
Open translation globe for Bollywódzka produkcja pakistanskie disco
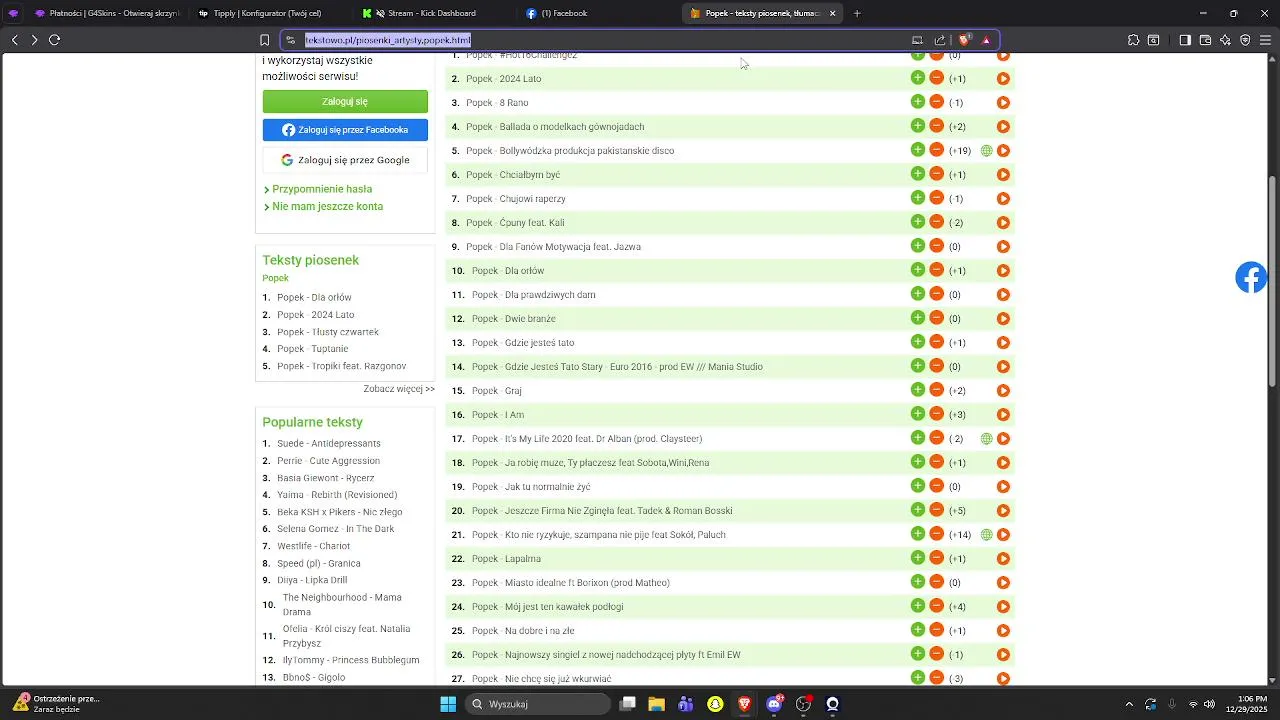[987, 151]
